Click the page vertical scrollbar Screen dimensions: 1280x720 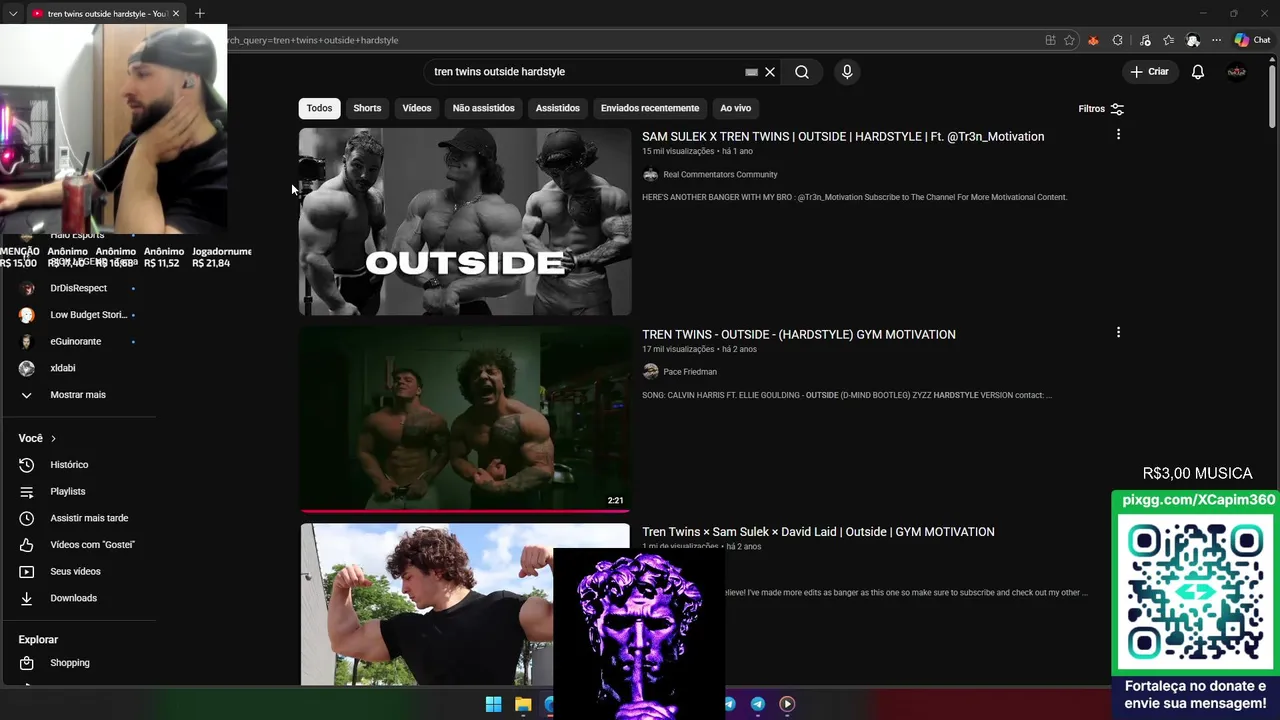click(x=1272, y=95)
